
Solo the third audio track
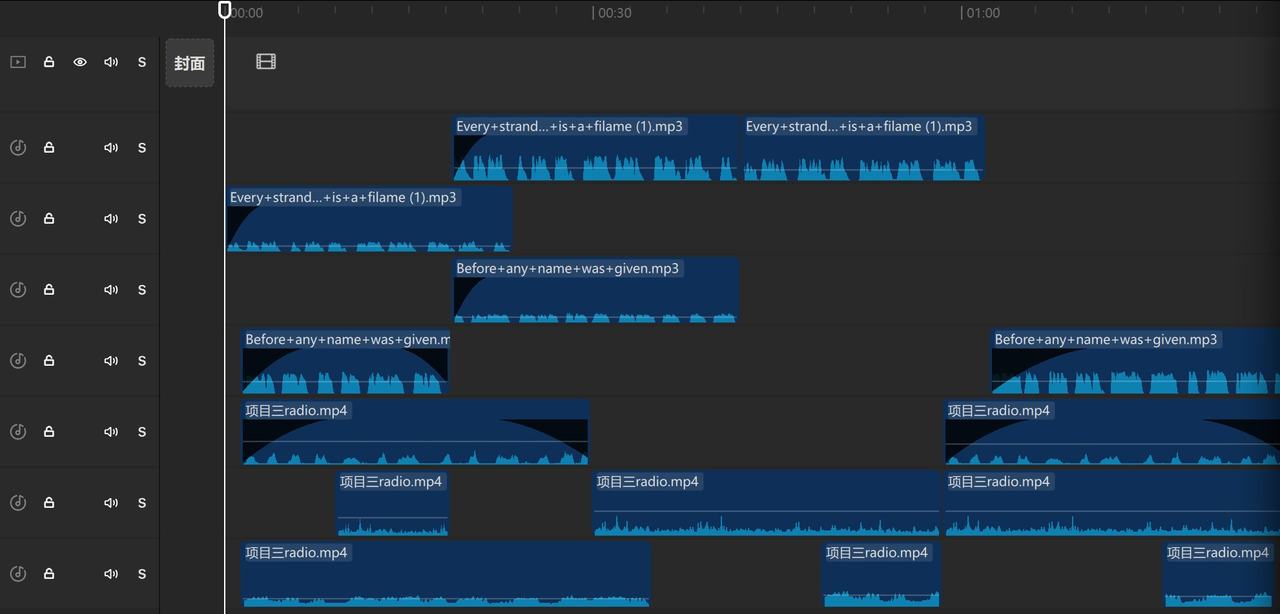pos(142,289)
